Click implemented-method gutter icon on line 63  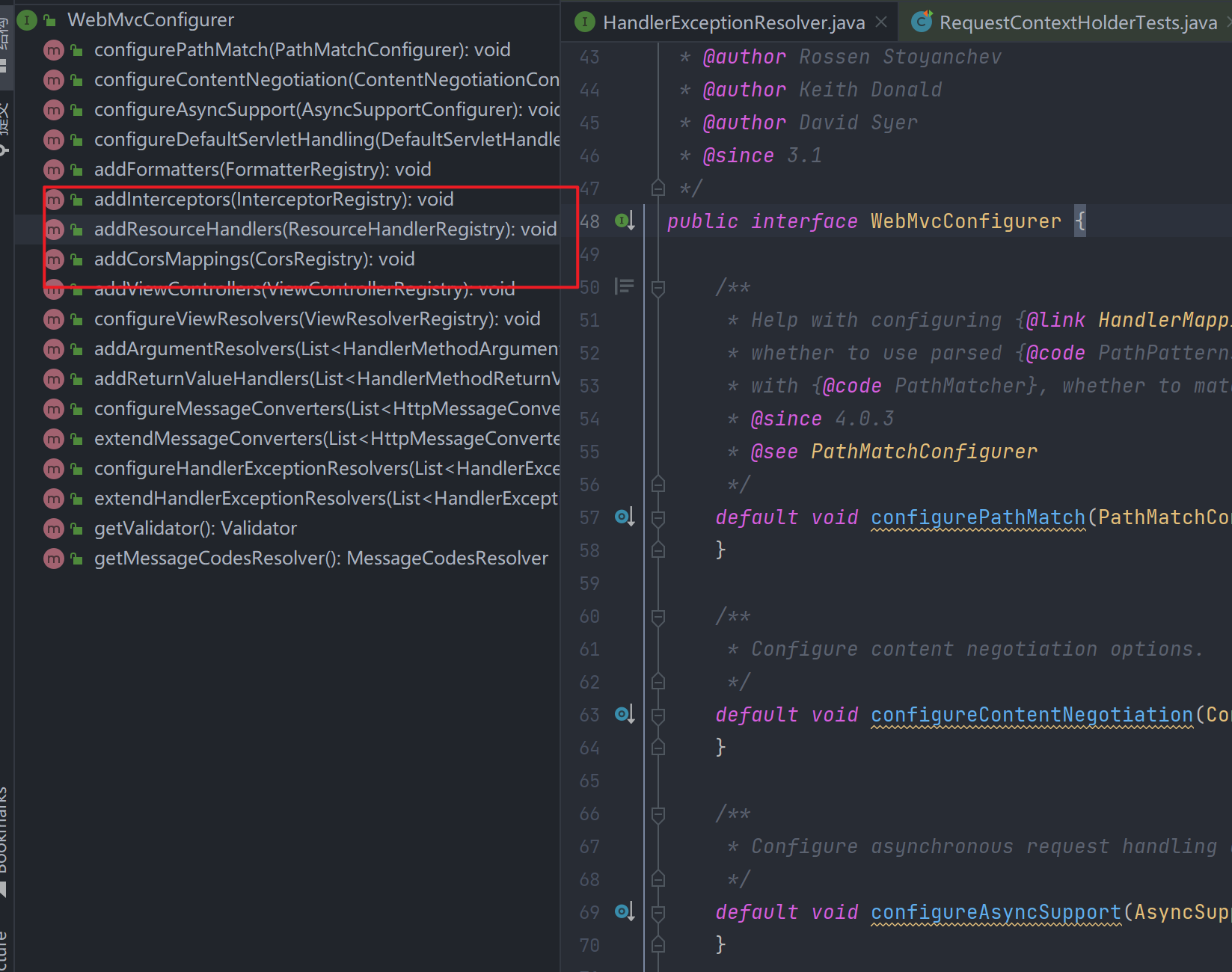point(625,715)
